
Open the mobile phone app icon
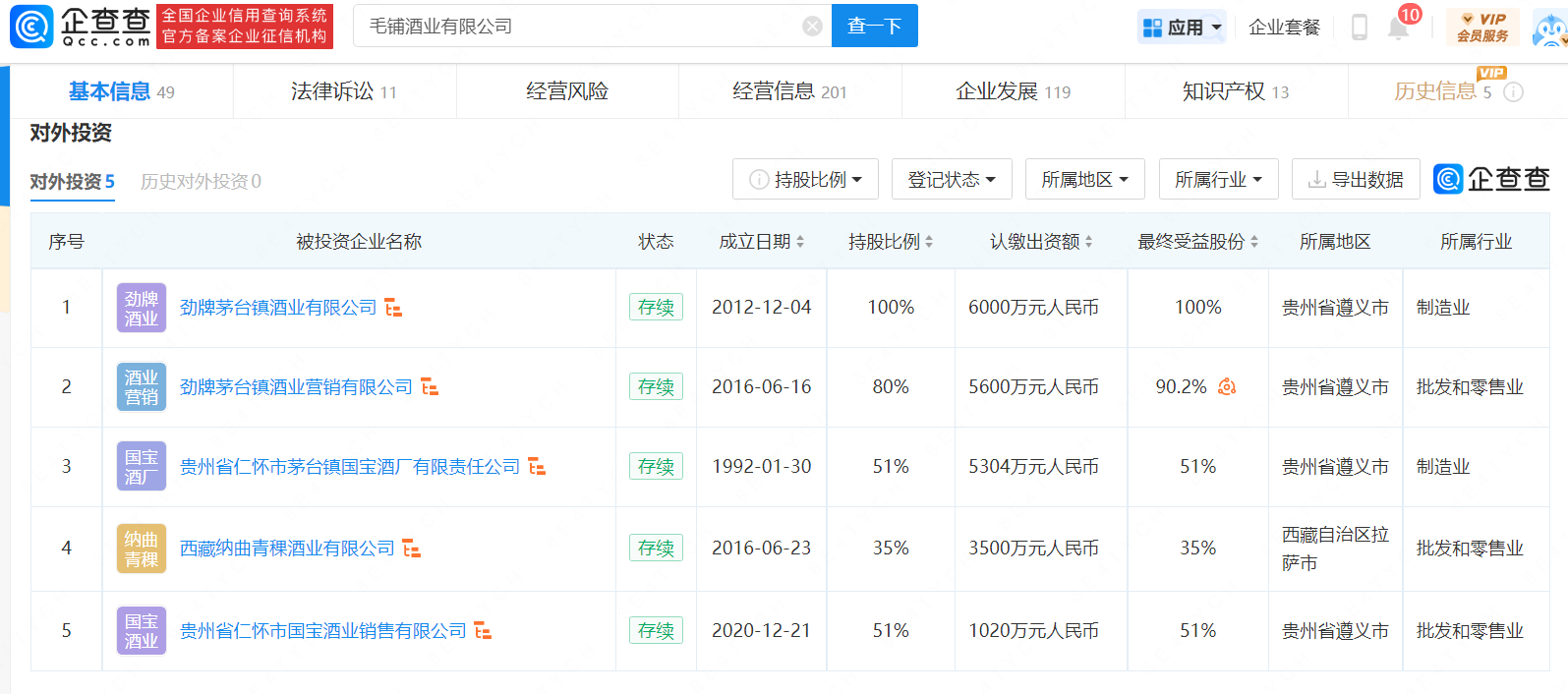(1360, 28)
